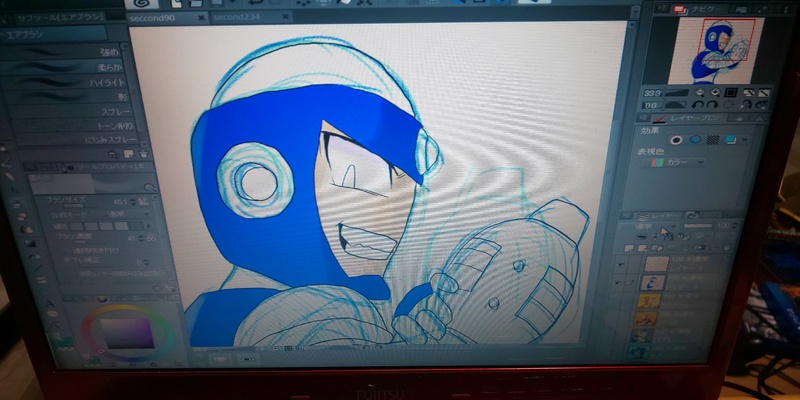
Task: Click the navigator rotate right icon
Action: 712,105
